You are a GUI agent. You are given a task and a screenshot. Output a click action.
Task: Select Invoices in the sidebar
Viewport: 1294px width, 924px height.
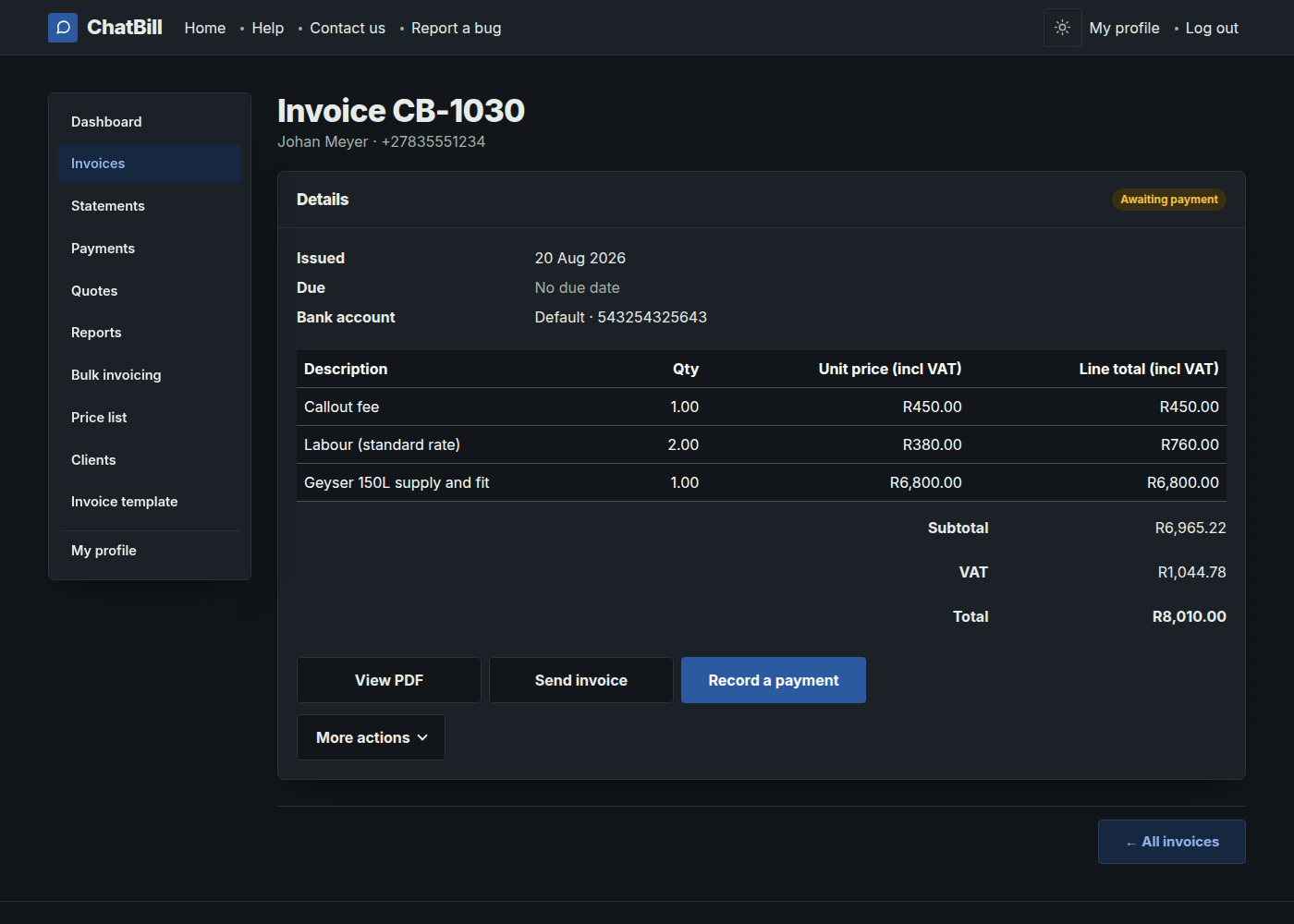[x=150, y=164]
